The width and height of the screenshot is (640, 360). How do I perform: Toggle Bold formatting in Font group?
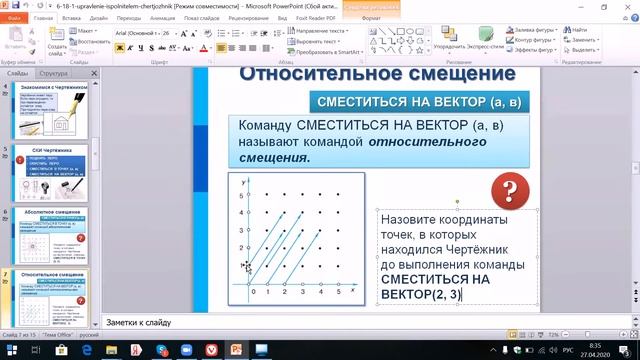coord(120,48)
